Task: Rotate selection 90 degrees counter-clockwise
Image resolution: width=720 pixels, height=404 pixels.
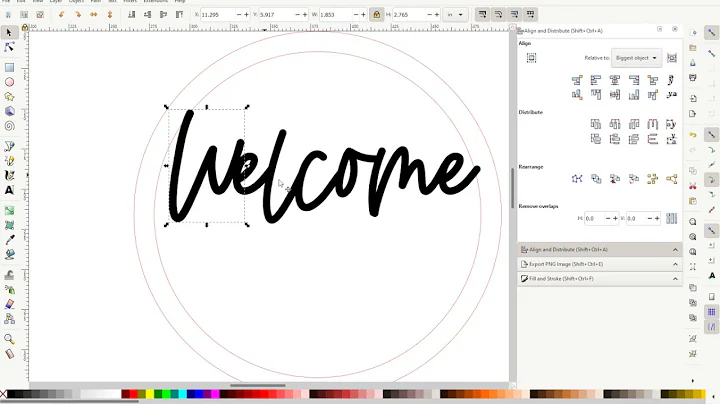Action: point(62,15)
